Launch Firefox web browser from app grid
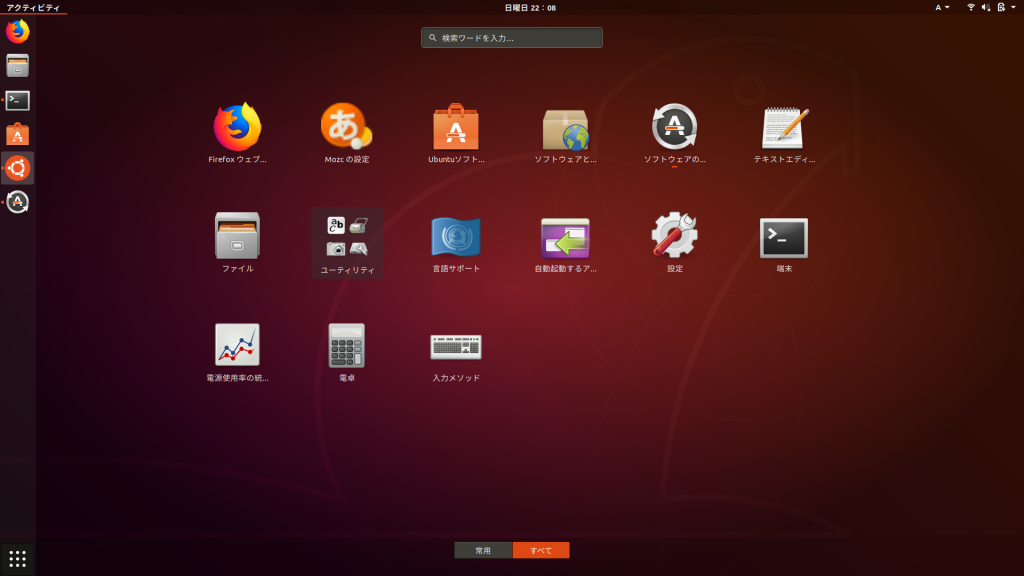The image size is (1024, 576). click(x=237, y=127)
